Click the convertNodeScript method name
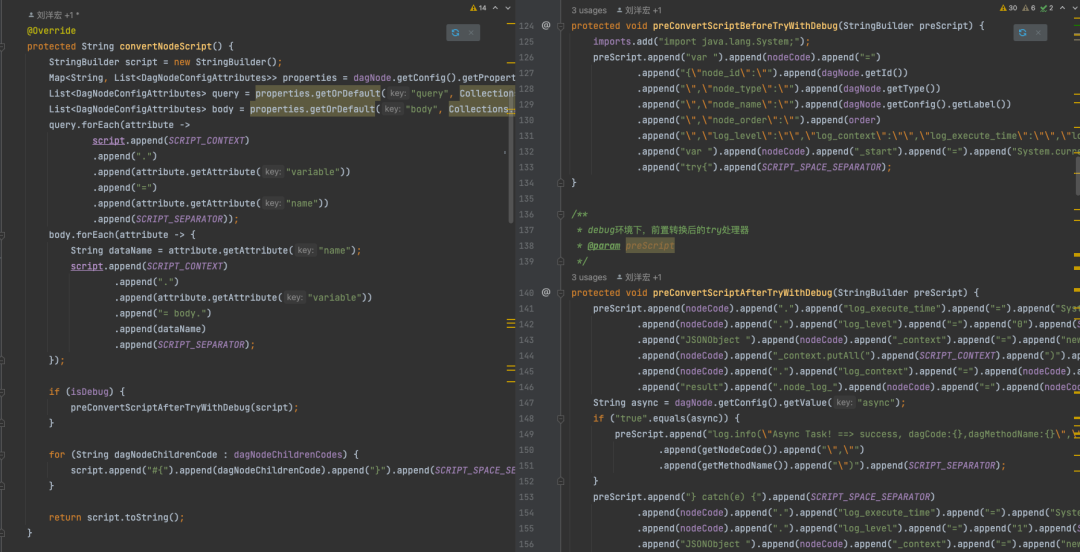Image resolution: width=1080 pixels, height=552 pixels. 163,47
